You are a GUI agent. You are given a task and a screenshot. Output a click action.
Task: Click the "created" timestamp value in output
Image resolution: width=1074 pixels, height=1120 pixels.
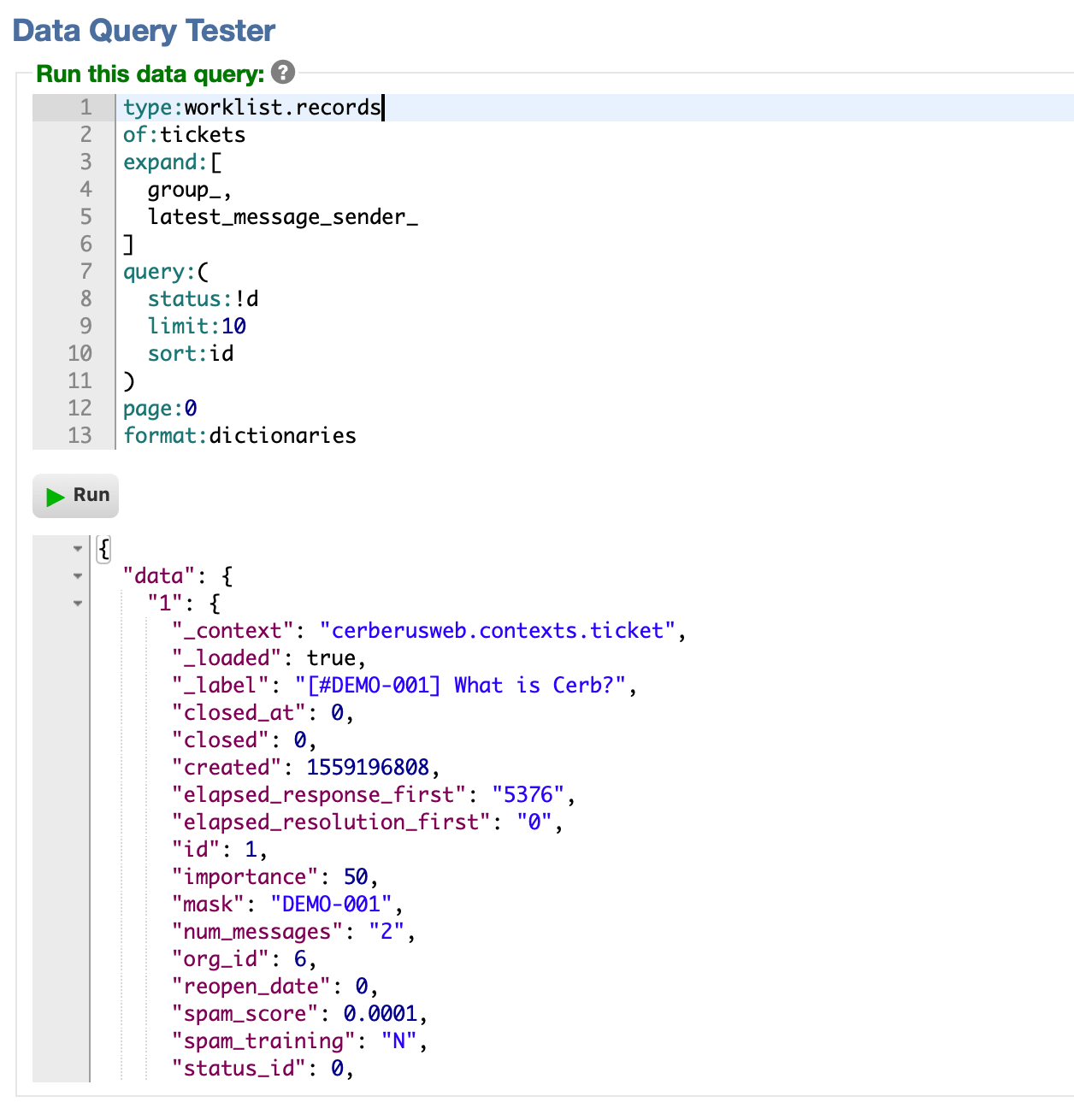click(x=368, y=768)
